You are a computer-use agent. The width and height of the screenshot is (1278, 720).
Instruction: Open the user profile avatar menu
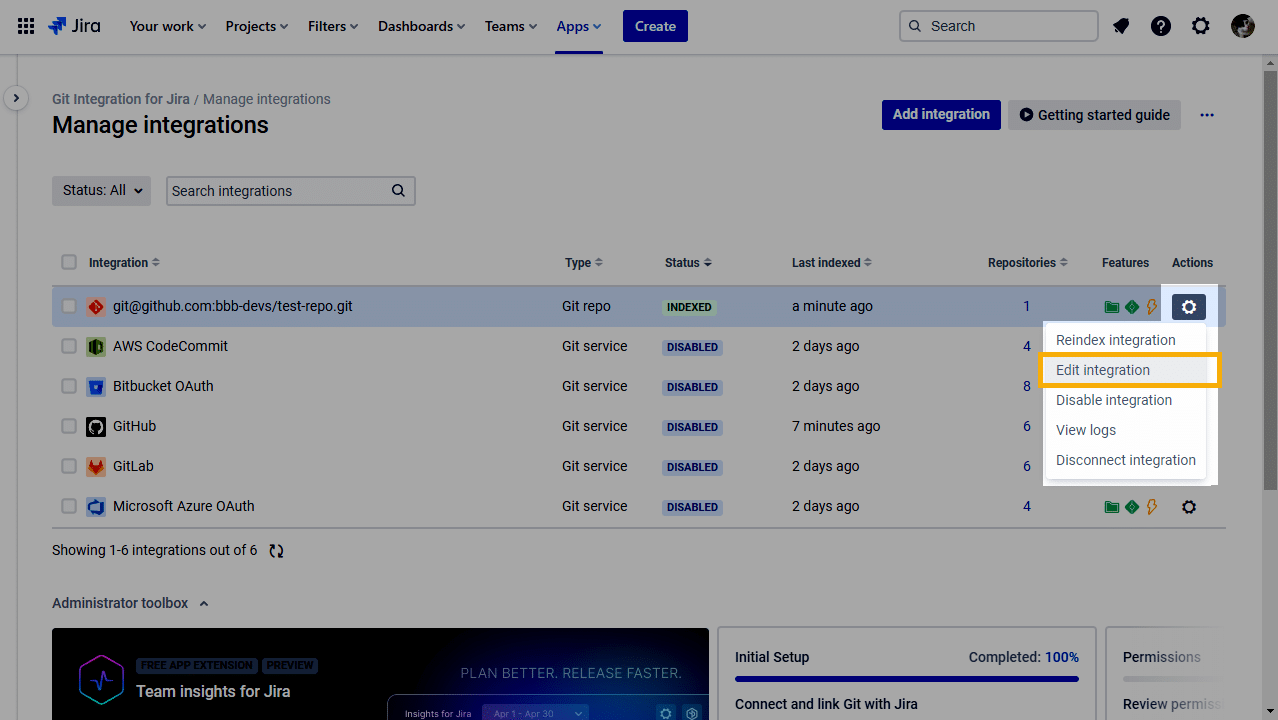click(x=1243, y=26)
